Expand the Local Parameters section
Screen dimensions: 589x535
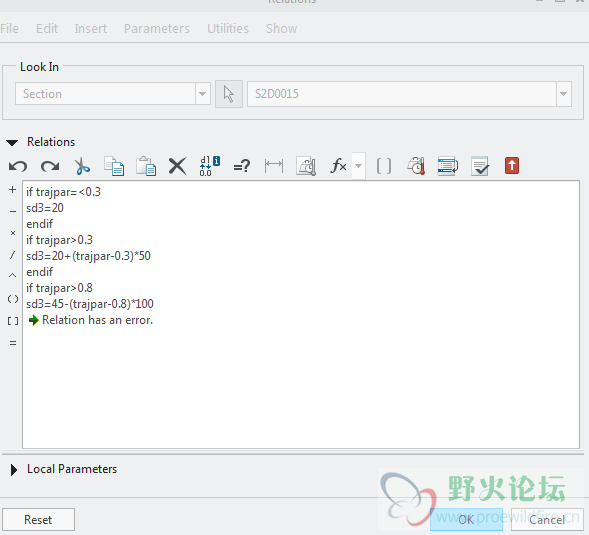14,470
